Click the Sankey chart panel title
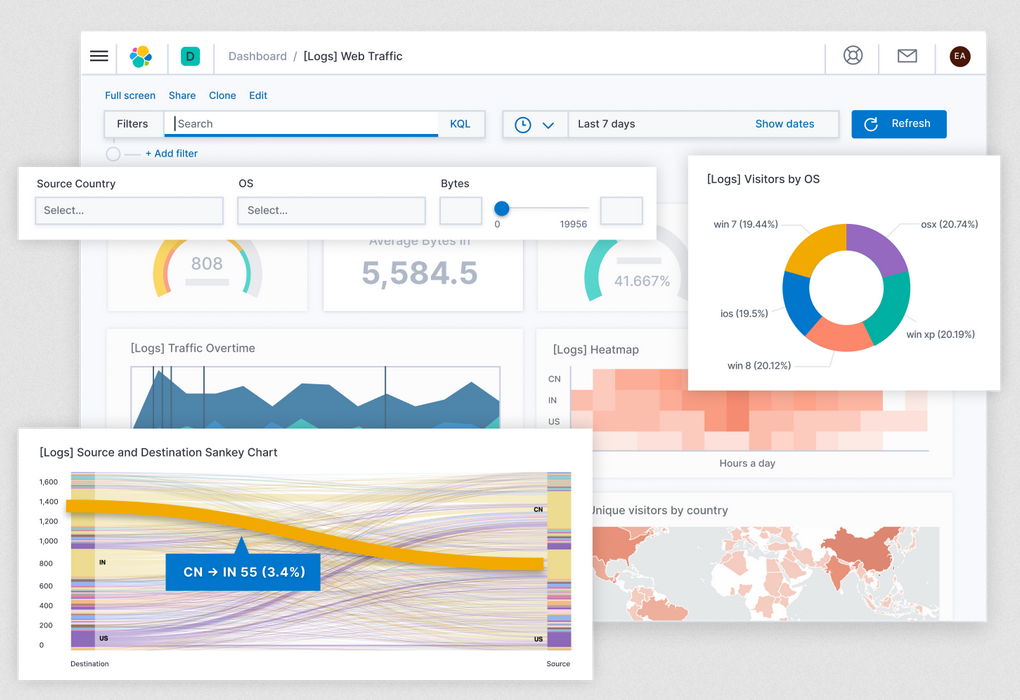This screenshot has height=700, width=1020. [x=158, y=452]
